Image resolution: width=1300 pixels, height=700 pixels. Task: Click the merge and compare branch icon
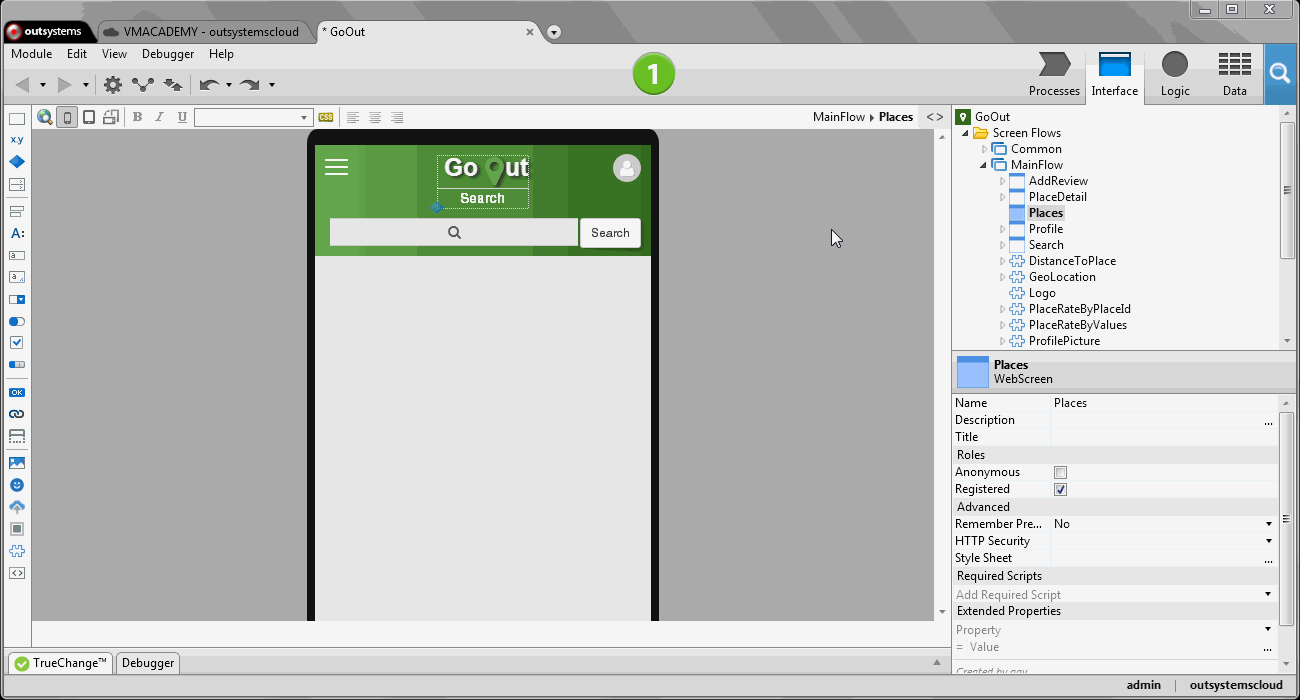143,85
